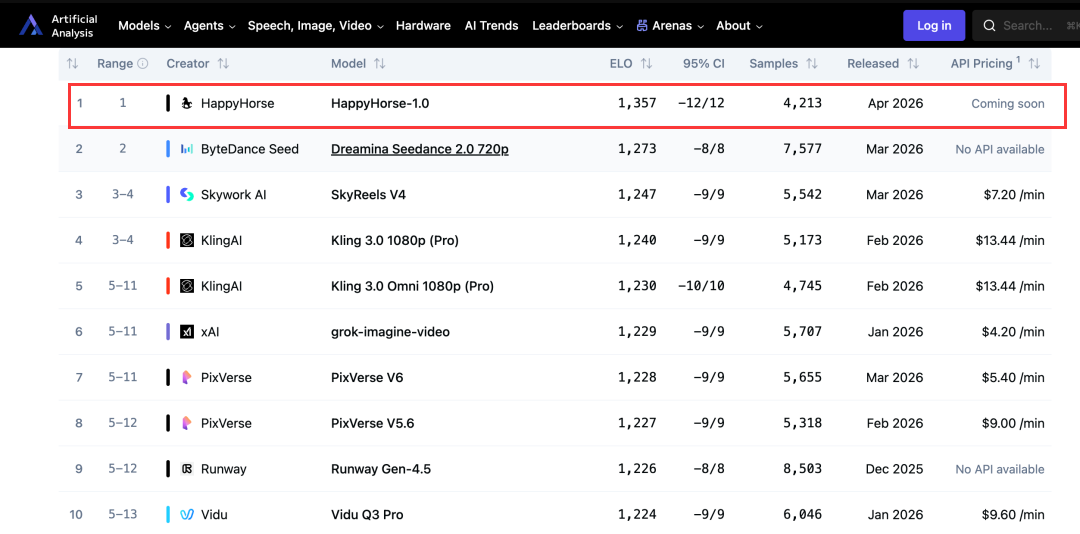
Task: Sort by Samples column arrows
Action: [x=812, y=64]
